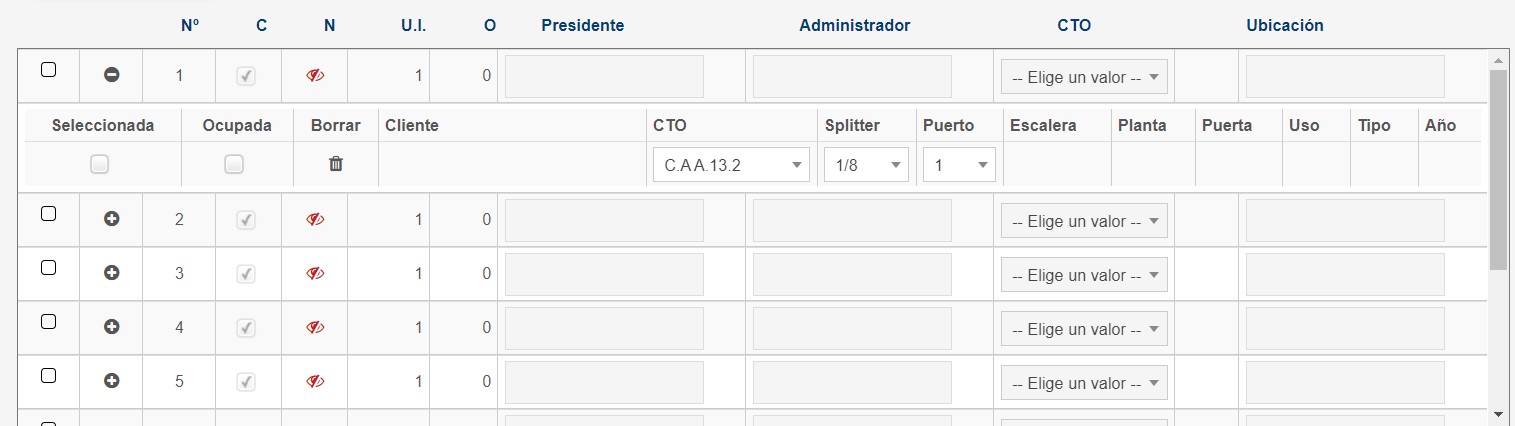Open the Splitter 1/8 dropdown
This screenshot has width=1515, height=426.
[x=866, y=165]
